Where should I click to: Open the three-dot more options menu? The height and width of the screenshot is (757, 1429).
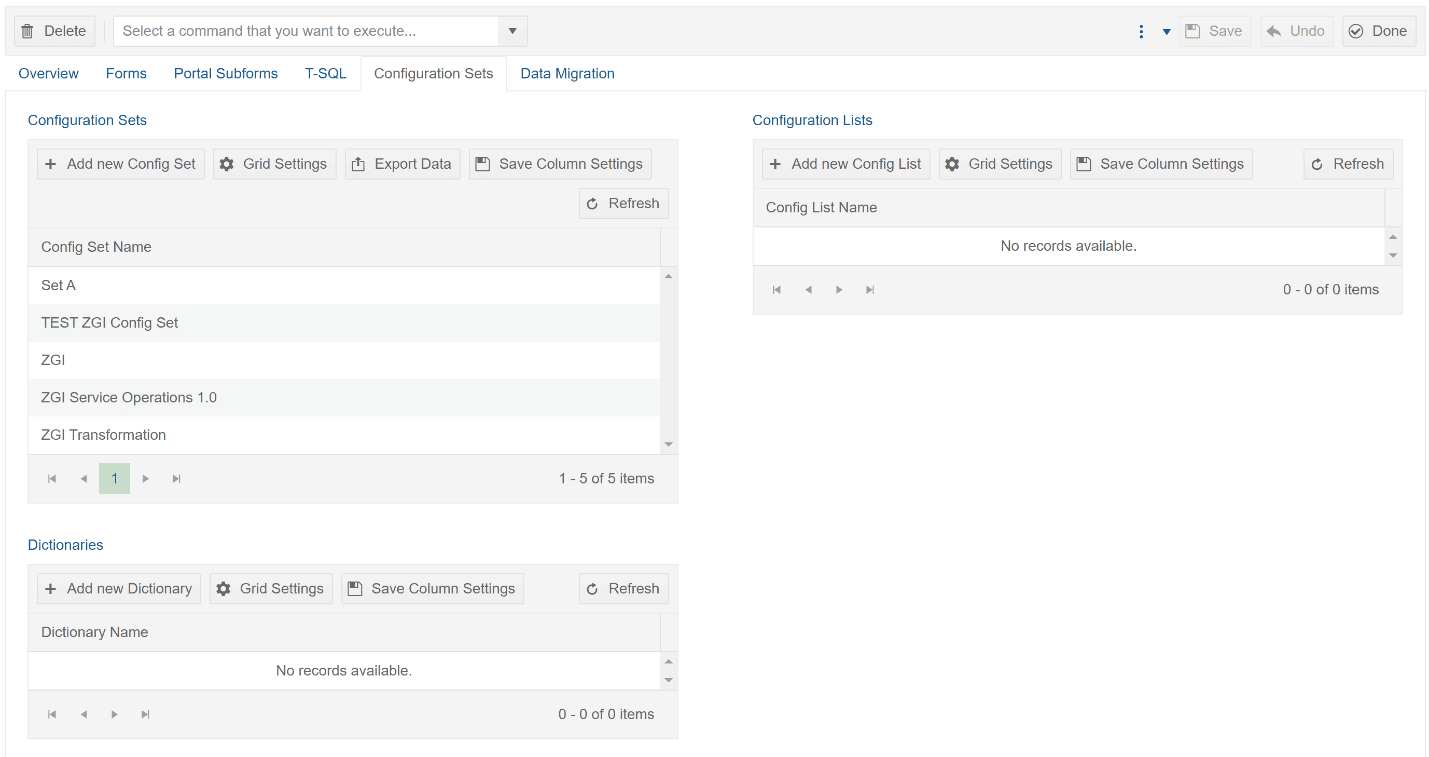[1141, 31]
